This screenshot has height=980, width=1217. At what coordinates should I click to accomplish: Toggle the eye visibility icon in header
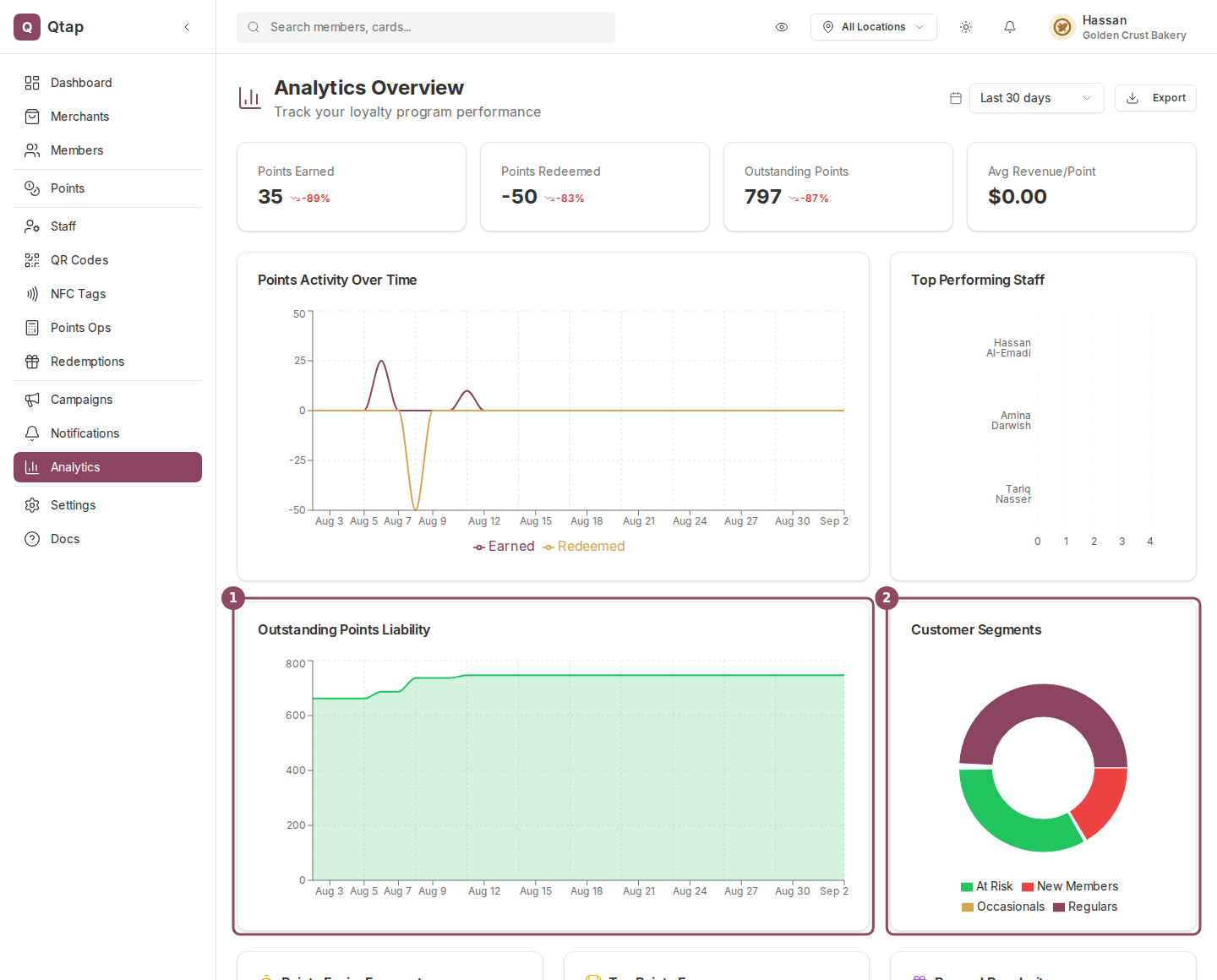[x=782, y=27]
